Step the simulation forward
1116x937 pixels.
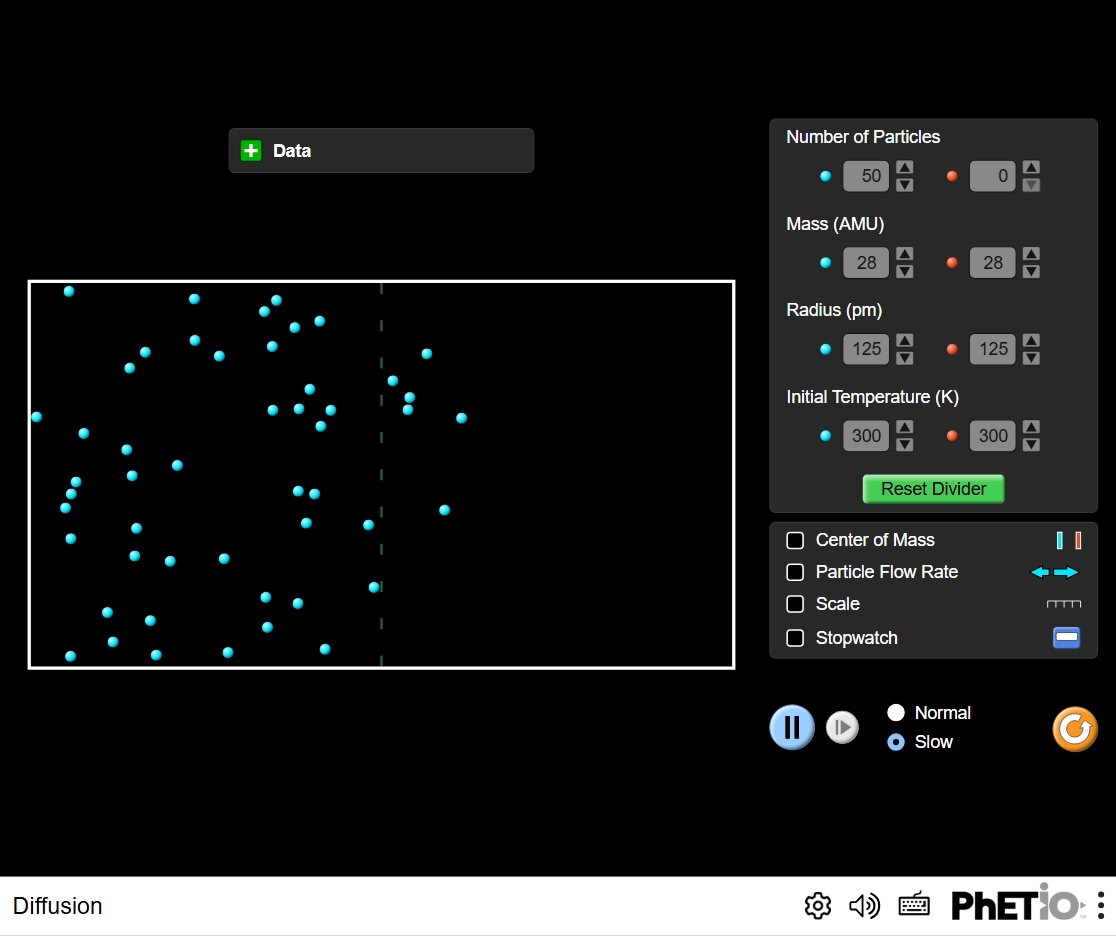[x=842, y=727]
